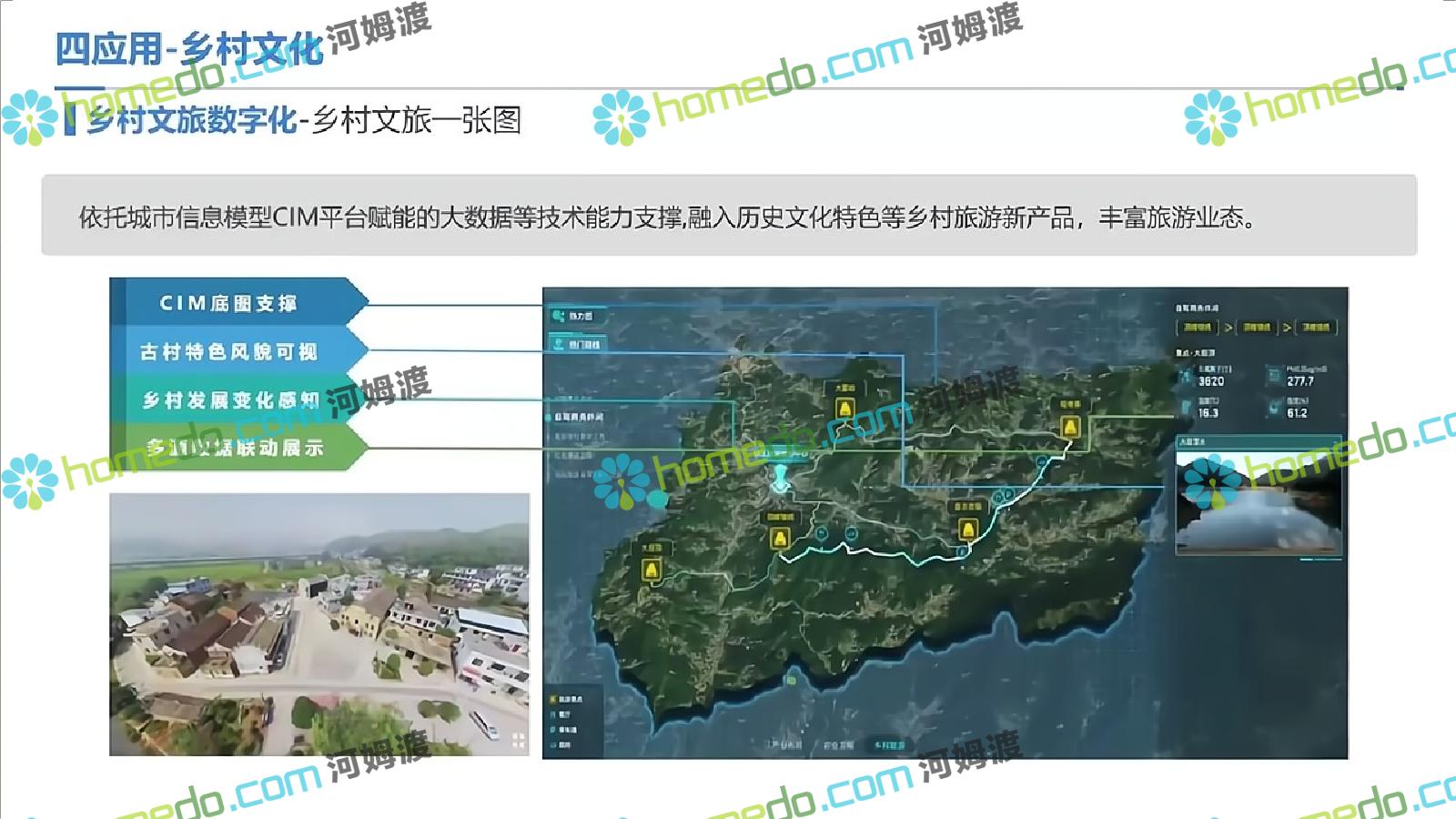Click the second arrow between yellow route steps

[x=1287, y=327]
